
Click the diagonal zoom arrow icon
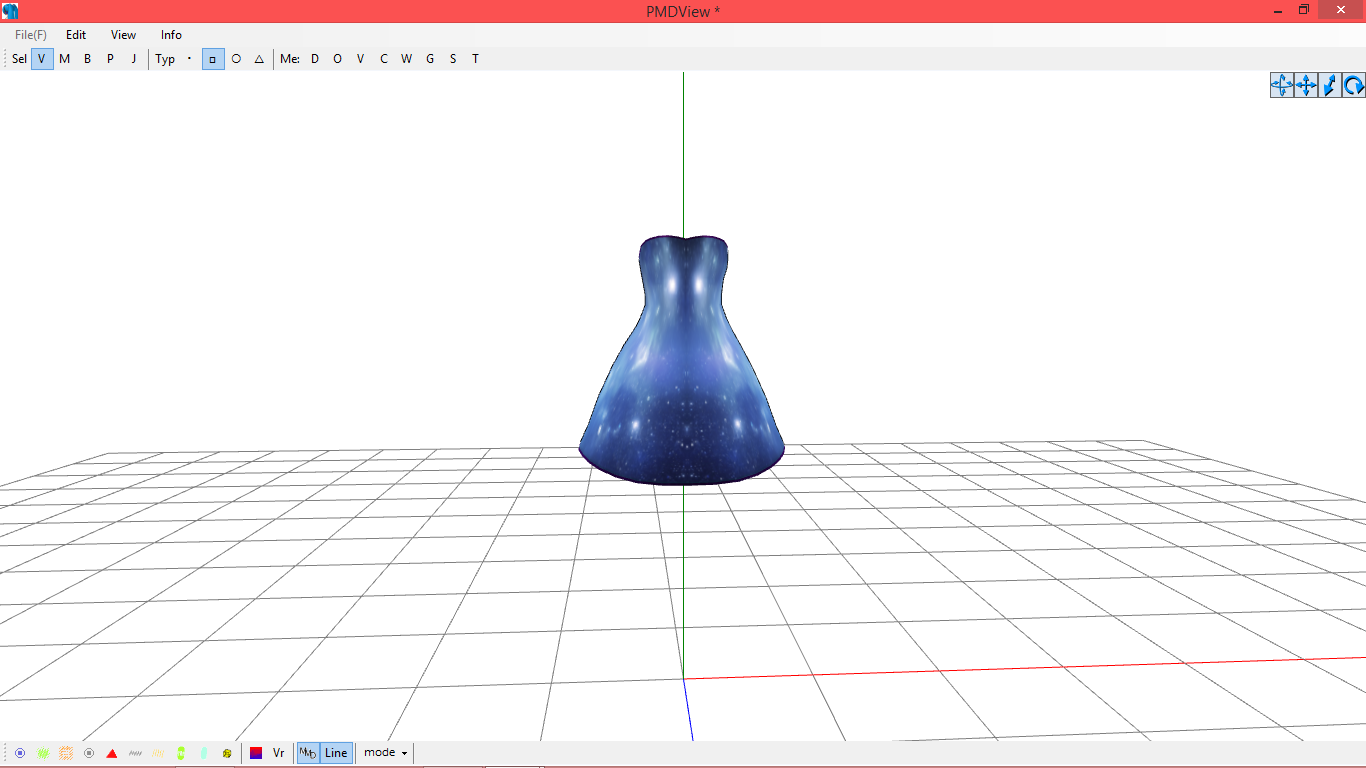[1330, 85]
